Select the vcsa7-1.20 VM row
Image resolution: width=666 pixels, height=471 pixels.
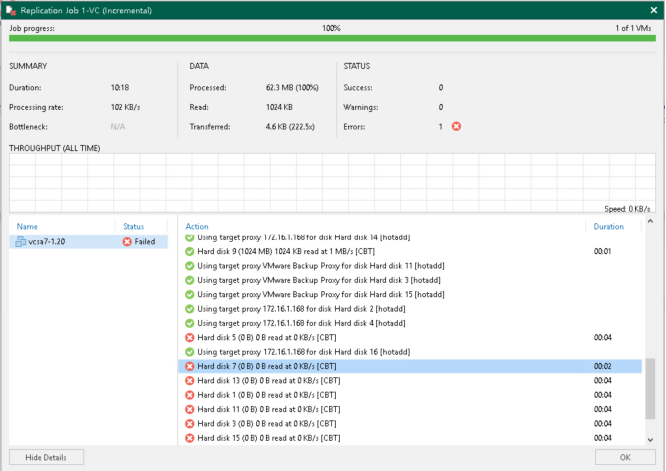point(88,242)
